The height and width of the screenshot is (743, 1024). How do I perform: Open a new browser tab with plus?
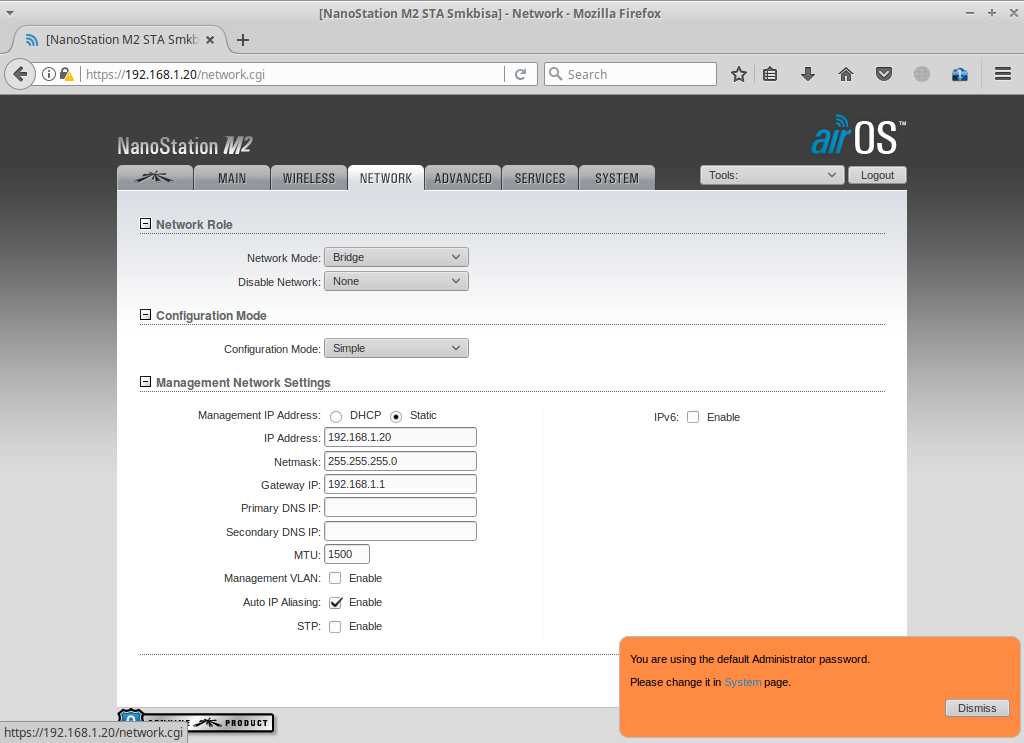243,40
